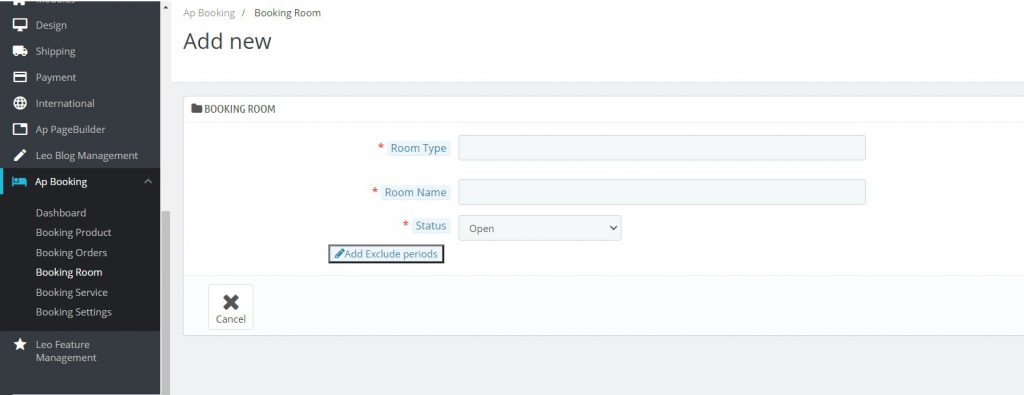Image resolution: width=1024 pixels, height=395 pixels.
Task: Click pencil icon in Add Exclude periods
Action: click(339, 253)
